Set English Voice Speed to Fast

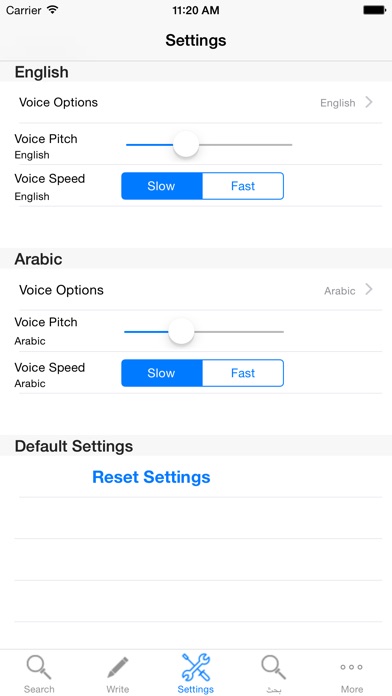(243, 186)
